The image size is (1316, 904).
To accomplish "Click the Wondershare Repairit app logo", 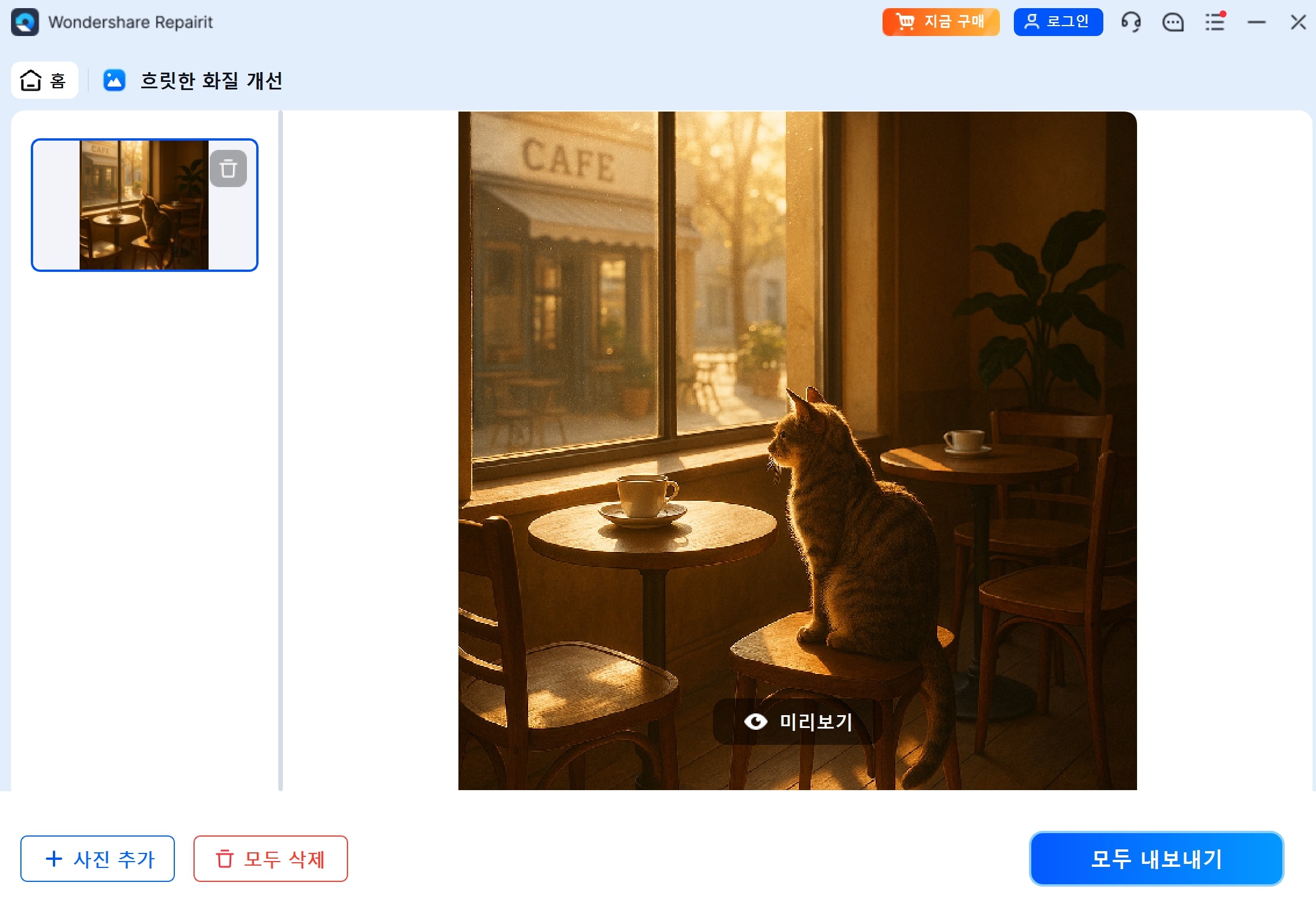I will 25,22.
